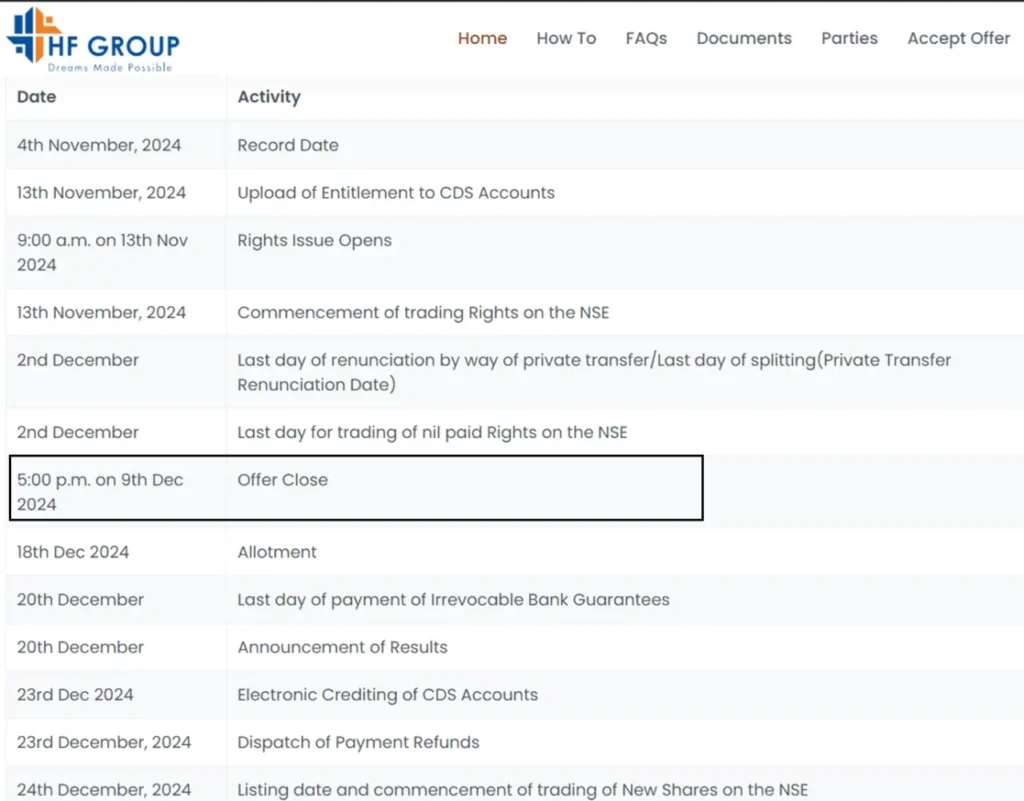Click the 4th November, 2024 date cell
Viewport: 1024px width, 801px height.
click(99, 145)
